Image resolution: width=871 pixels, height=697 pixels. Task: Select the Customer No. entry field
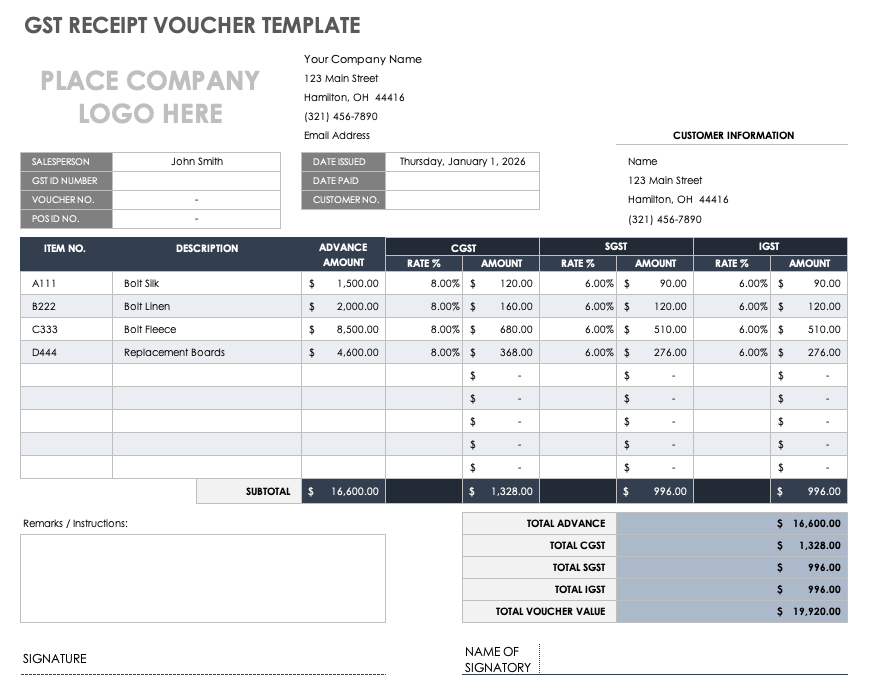(462, 199)
